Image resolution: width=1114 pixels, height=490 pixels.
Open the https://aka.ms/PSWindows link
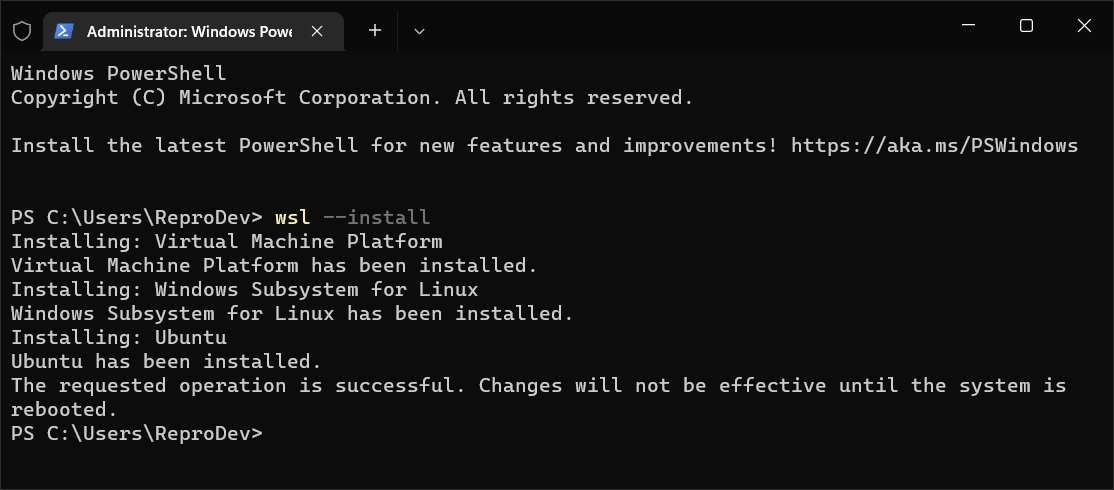click(934, 146)
